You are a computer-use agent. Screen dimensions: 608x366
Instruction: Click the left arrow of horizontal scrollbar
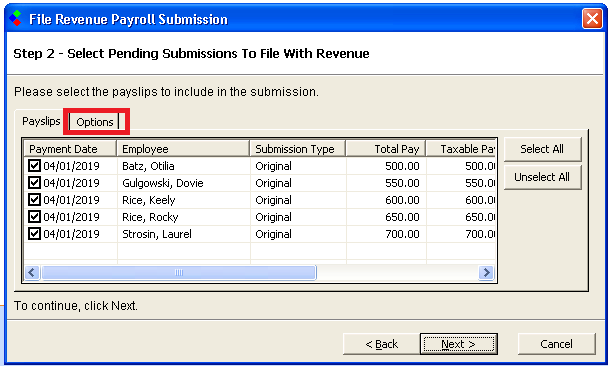point(32,273)
